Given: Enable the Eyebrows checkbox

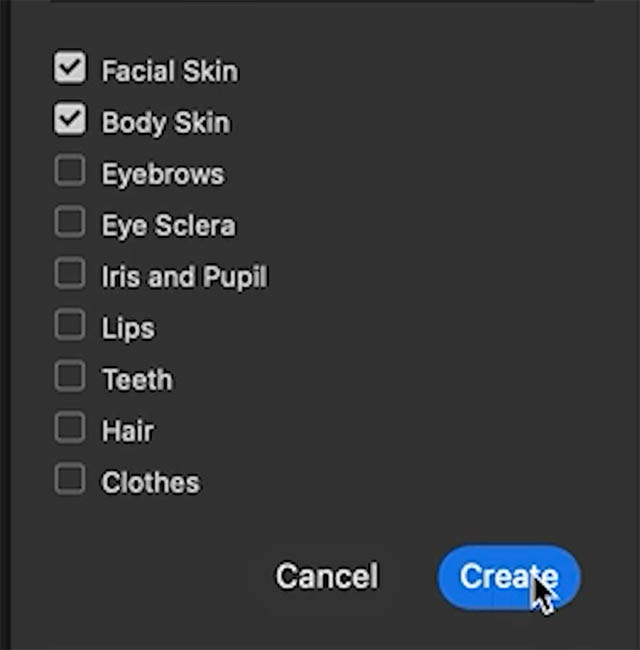Looking at the screenshot, I should pos(70,171).
